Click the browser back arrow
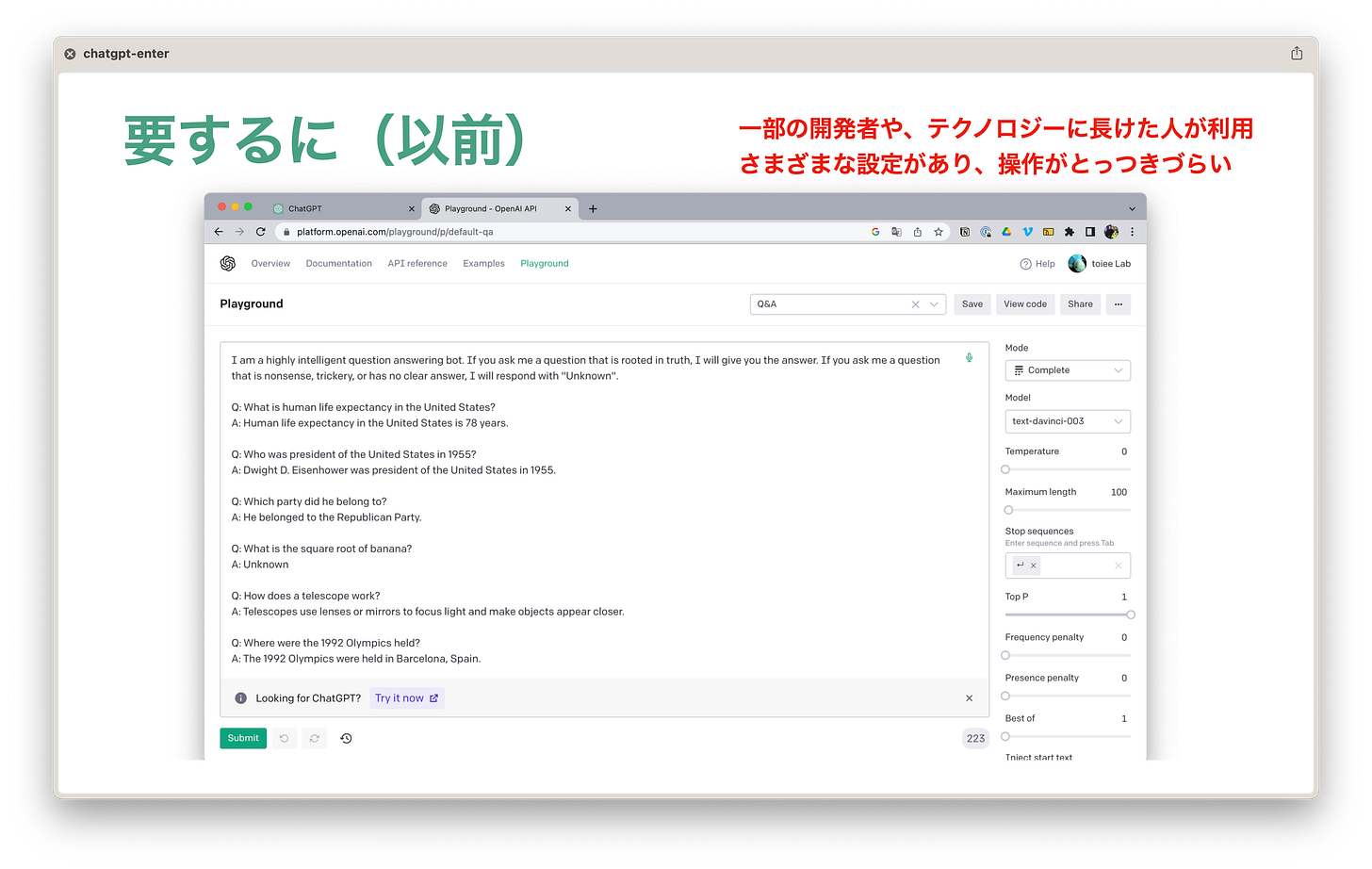This screenshot has width=1372, height=869. 219,232
